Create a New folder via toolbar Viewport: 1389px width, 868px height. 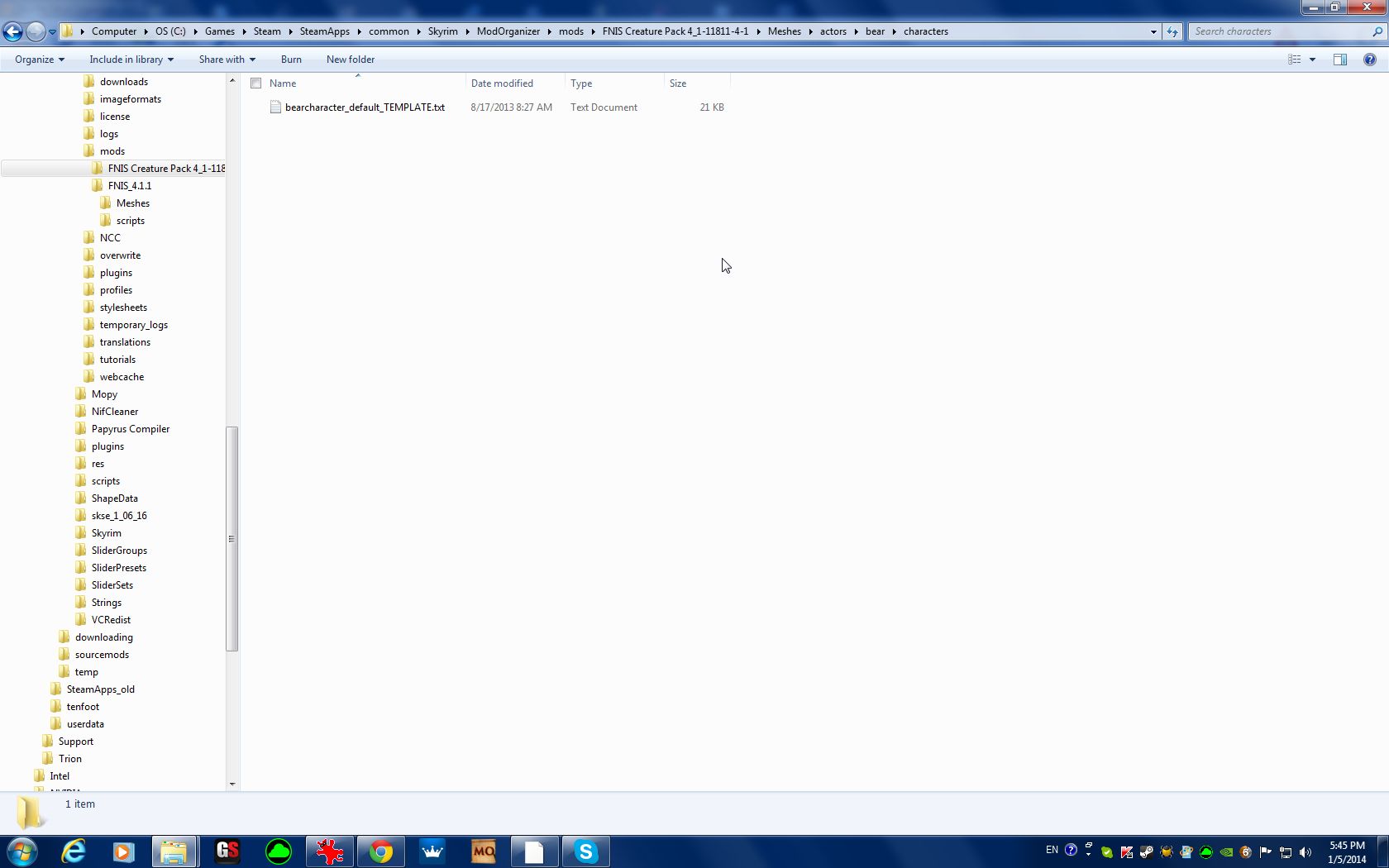[351, 60]
